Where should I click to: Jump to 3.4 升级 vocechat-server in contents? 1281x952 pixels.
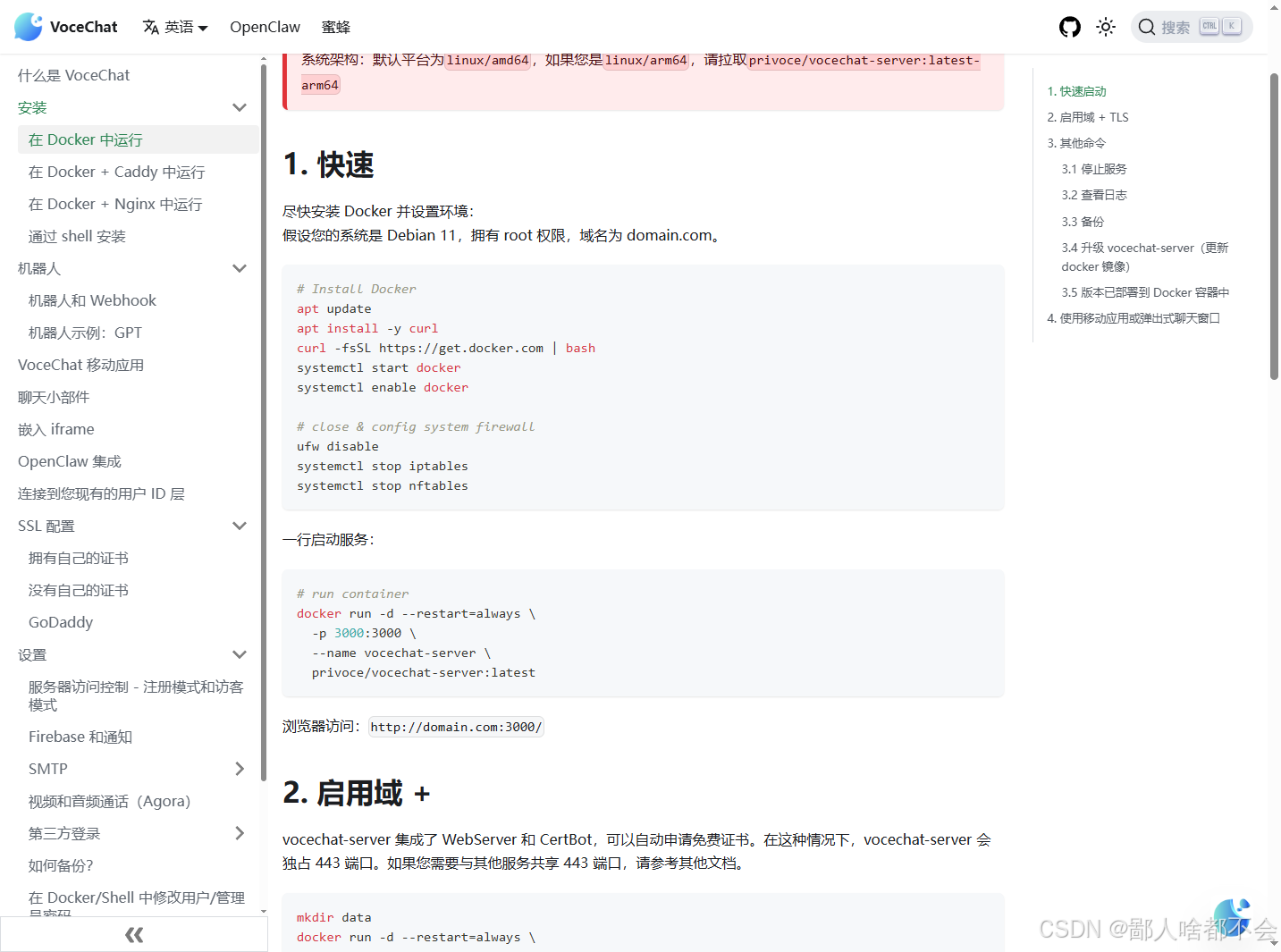point(1145,257)
